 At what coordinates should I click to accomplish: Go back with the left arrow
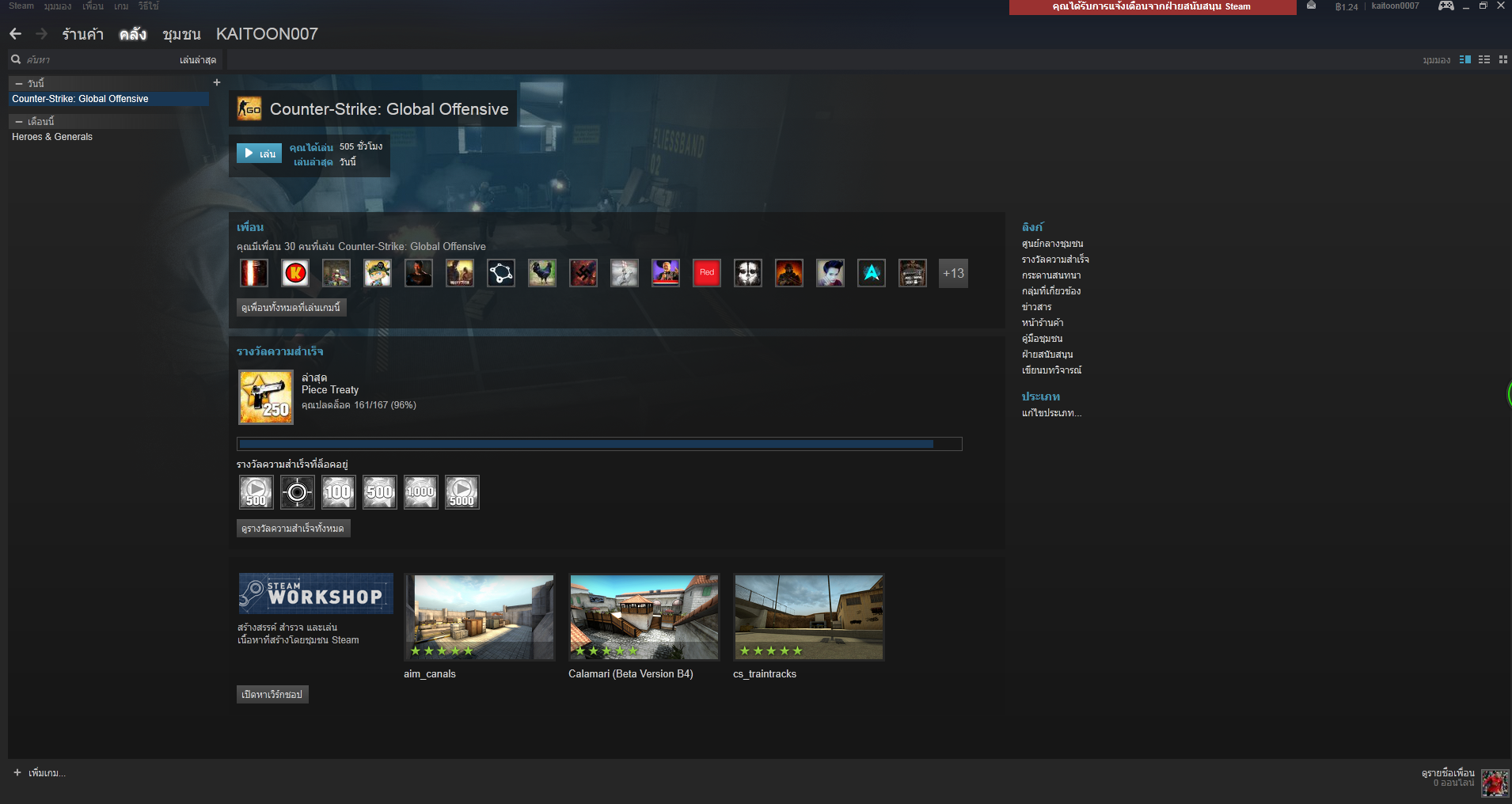(x=15, y=34)
